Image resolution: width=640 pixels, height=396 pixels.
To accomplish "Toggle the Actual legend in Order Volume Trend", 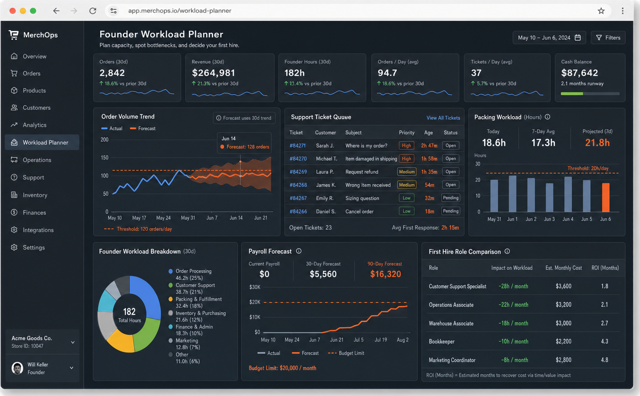I will [x=112, y=128].
